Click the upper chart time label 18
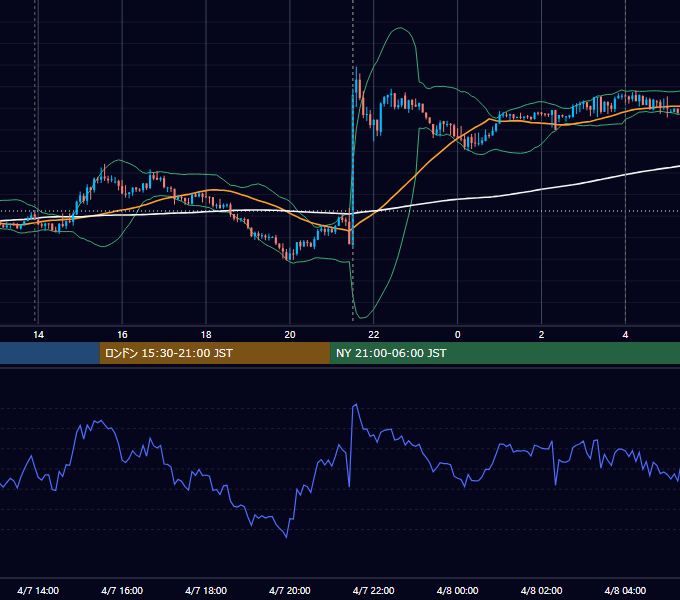680x600 pixels. click(x=206, y=335)
